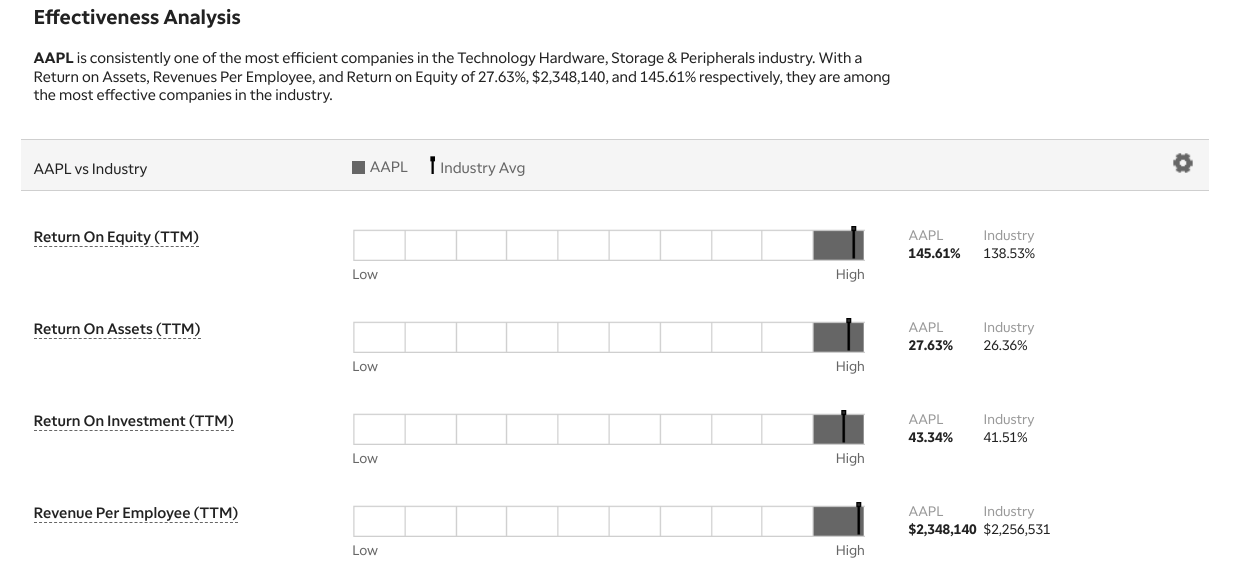The width and height of the screenshot is (1258, 569).
Task: Click the industry marker on Return On Equity bar
Action: click(853, 242)
